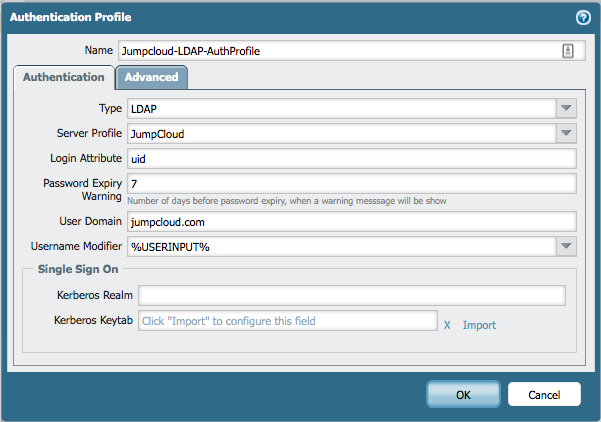Expand the Username Modifier dropdown arrow
The image size is (601, 422).
566,246
